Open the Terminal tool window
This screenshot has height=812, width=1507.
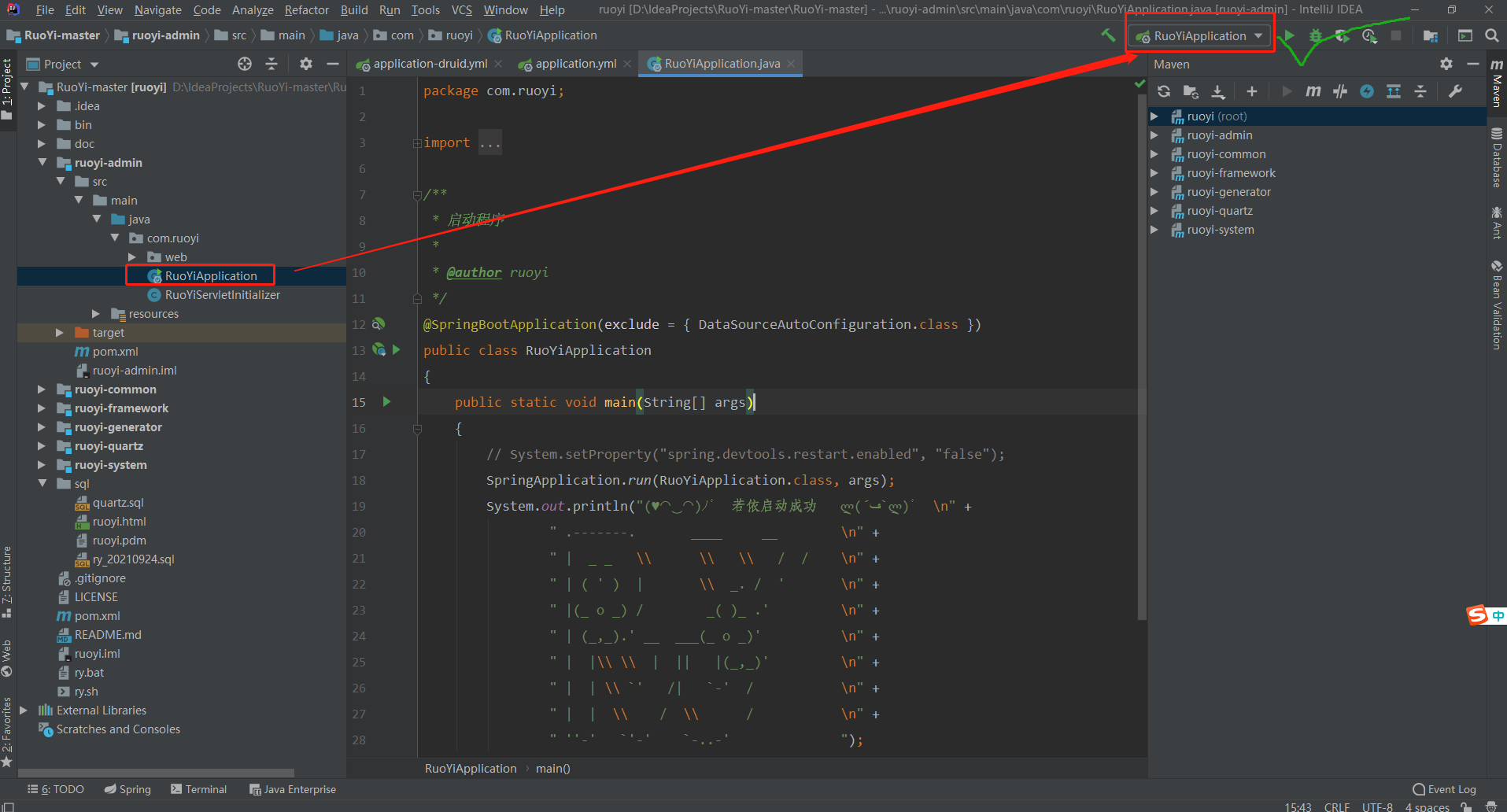[199, 789]
